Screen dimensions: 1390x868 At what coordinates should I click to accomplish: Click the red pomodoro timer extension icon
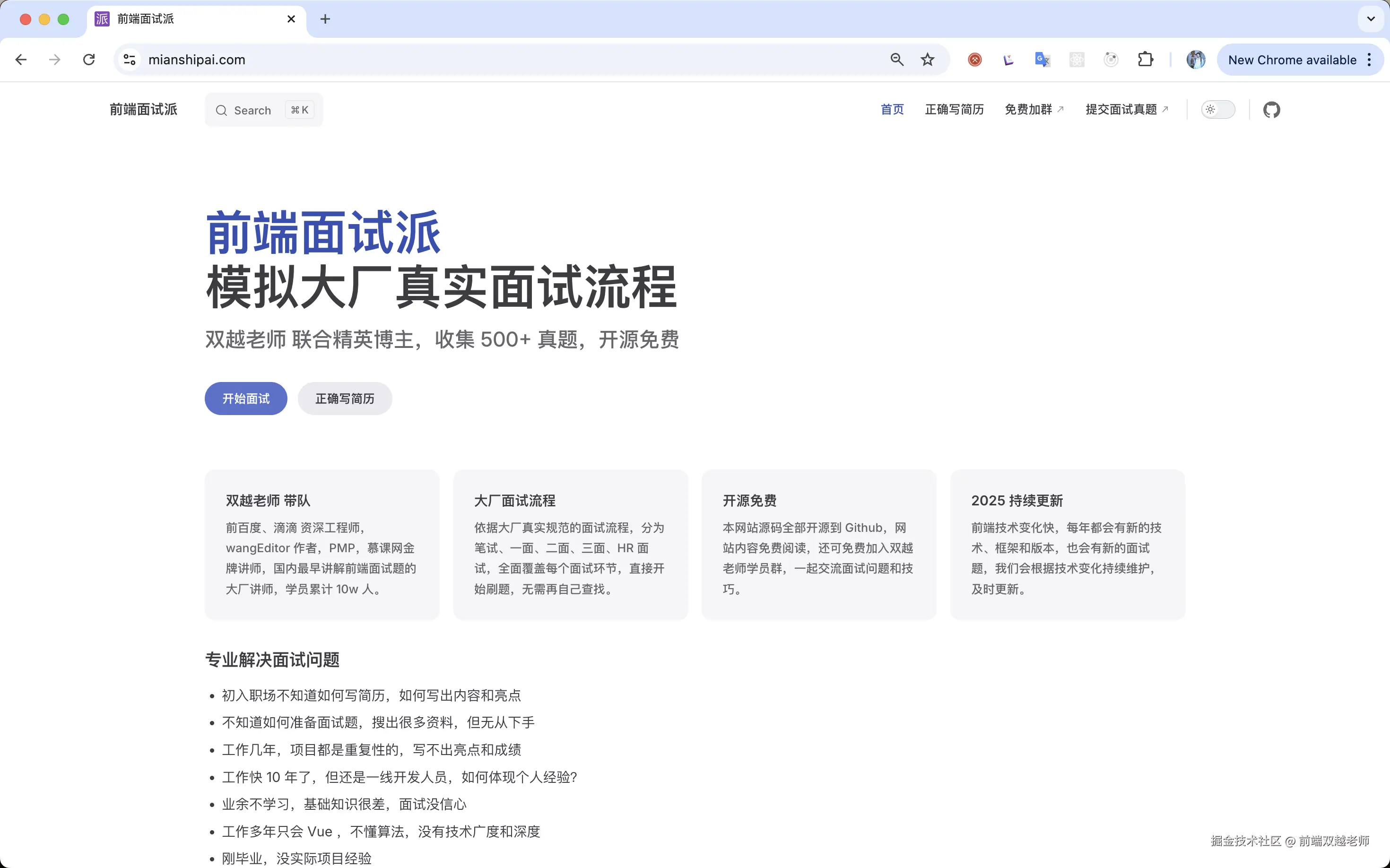pyautogui.click(x=974, y=59)
